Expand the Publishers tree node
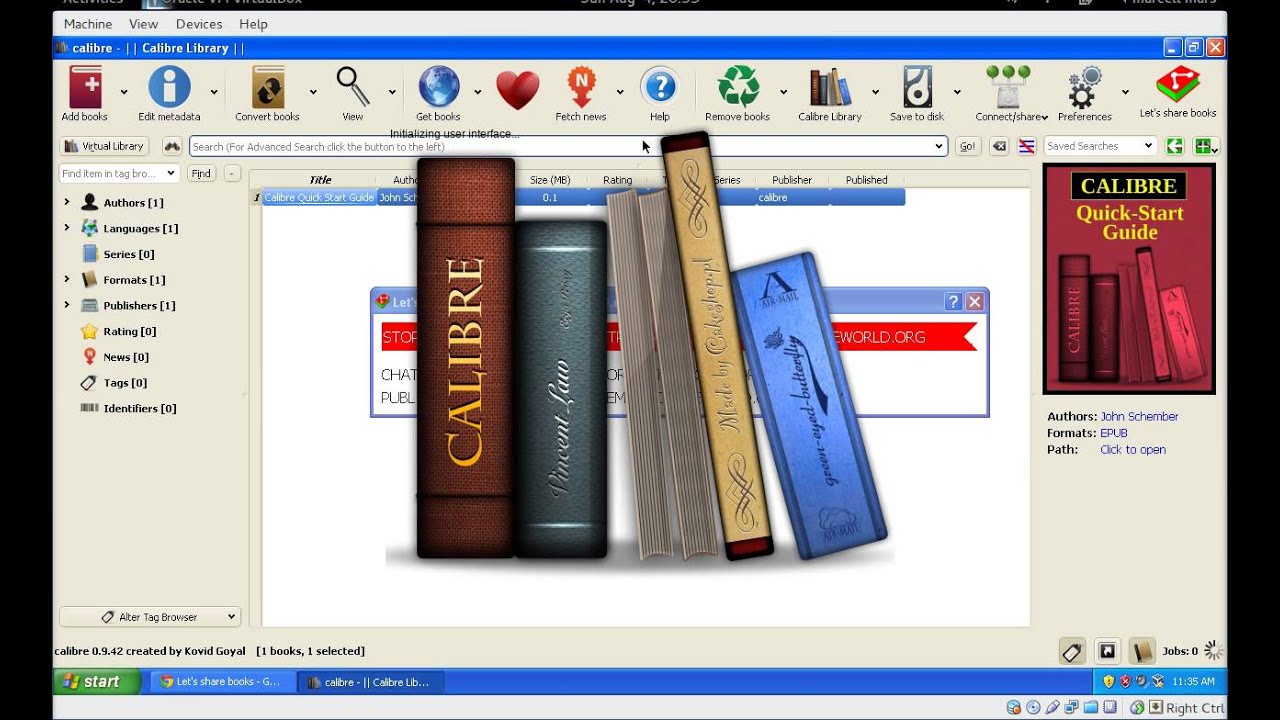The height and width of the screenshot is (720, 1280). 67,305
